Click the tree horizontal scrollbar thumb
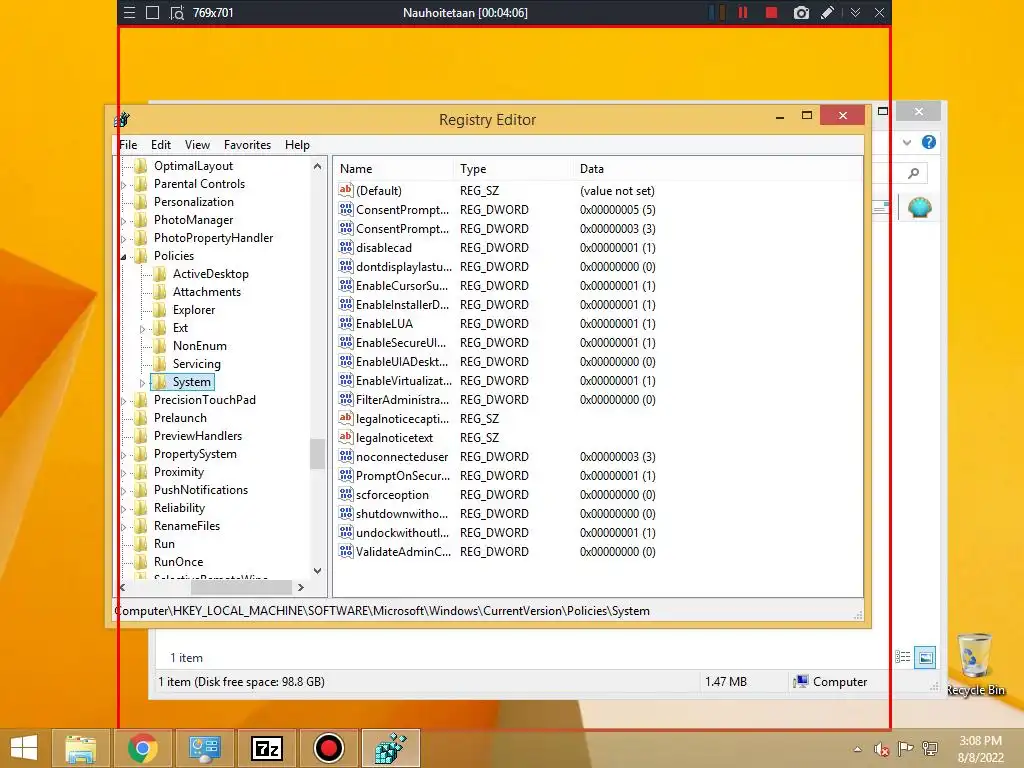 (x=241, y=587)
